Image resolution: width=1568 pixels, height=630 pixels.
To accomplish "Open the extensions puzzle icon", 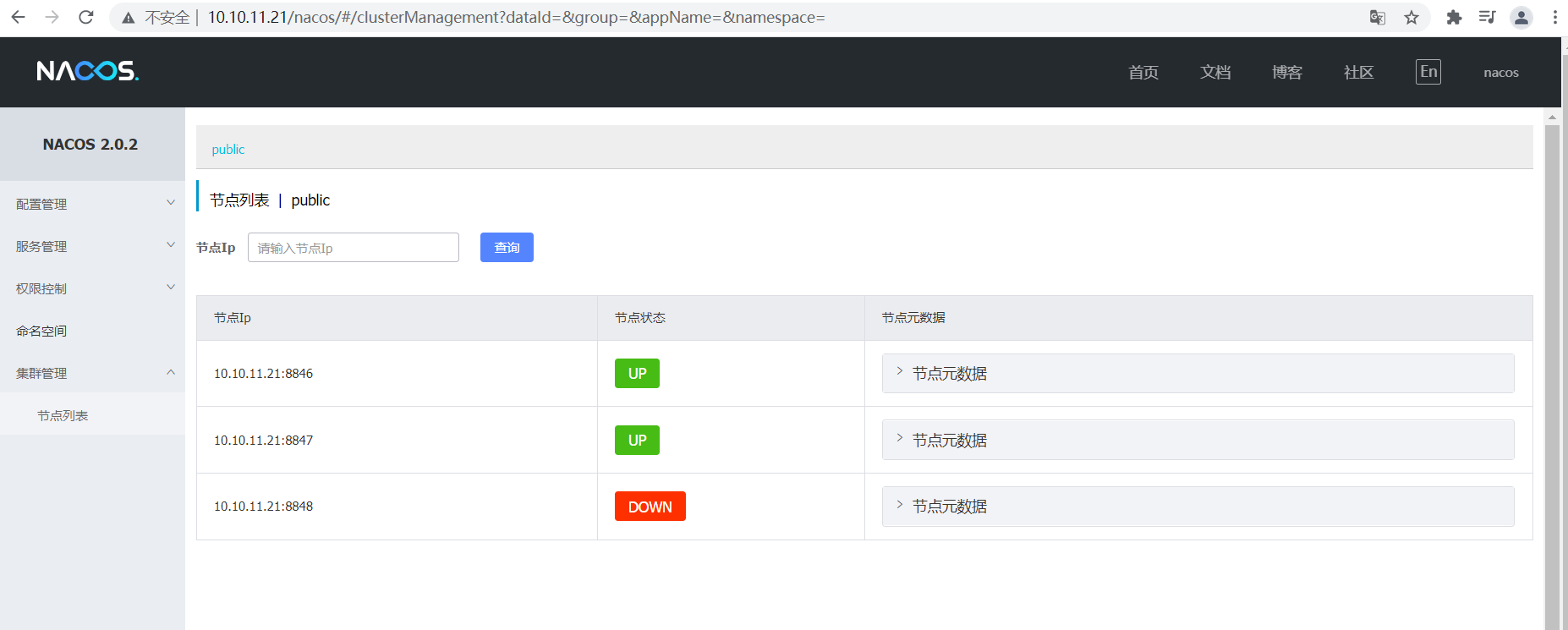I will pyautogui.click(x=1454, y=17).
